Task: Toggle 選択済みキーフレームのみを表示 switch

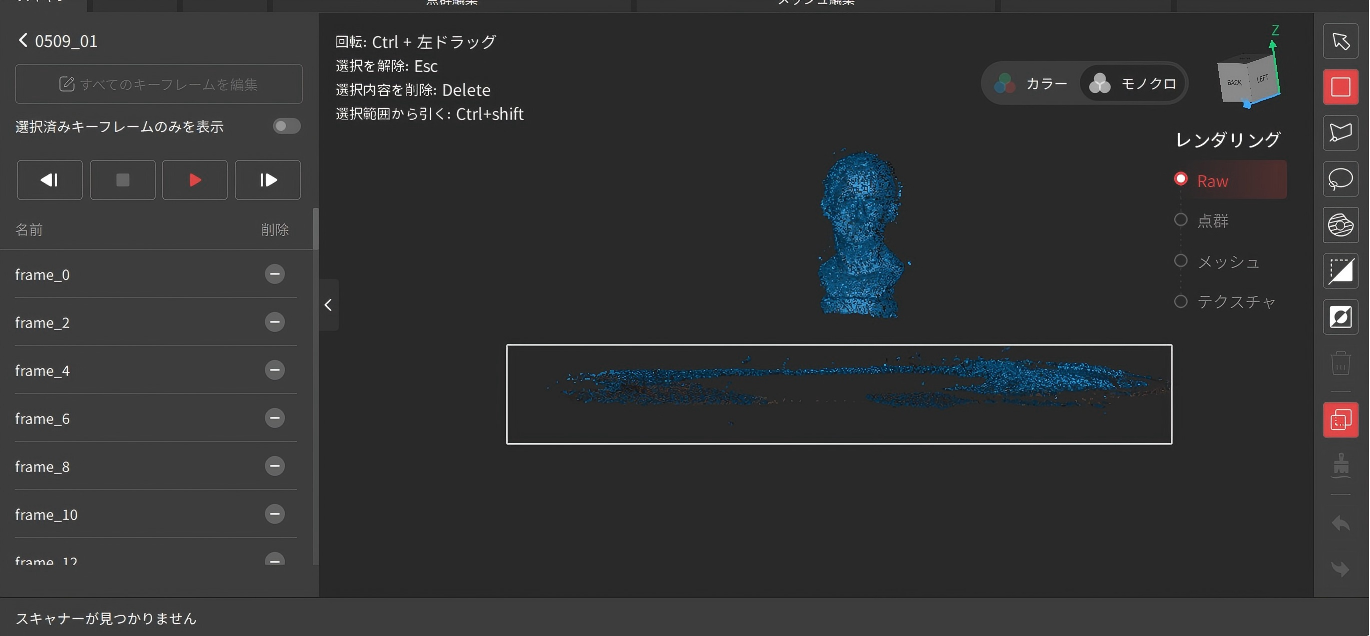Action: click(286, 126)
